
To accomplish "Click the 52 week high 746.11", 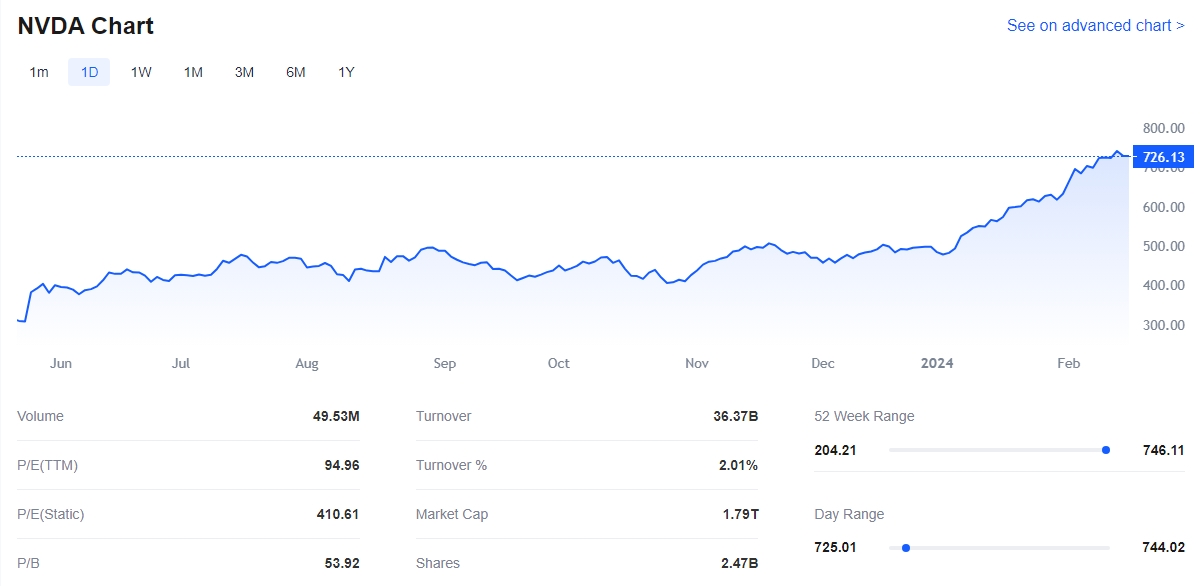I will pyautogui.click(x=1163, y=450).
